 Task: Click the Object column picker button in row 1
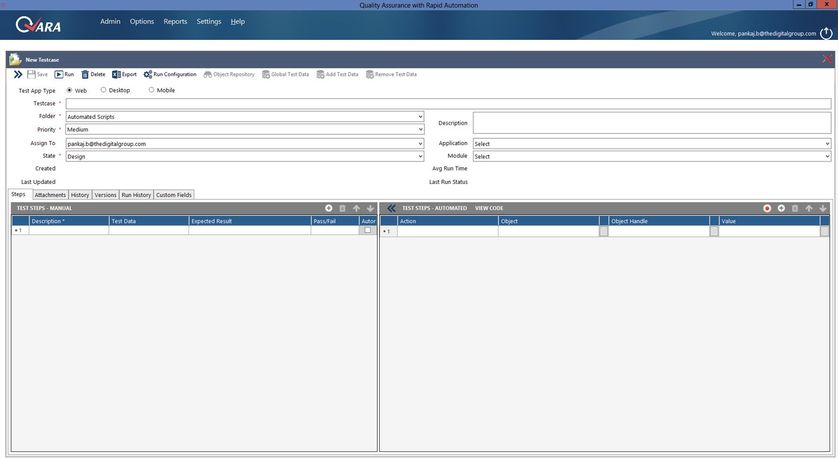(x=603, y=231)
